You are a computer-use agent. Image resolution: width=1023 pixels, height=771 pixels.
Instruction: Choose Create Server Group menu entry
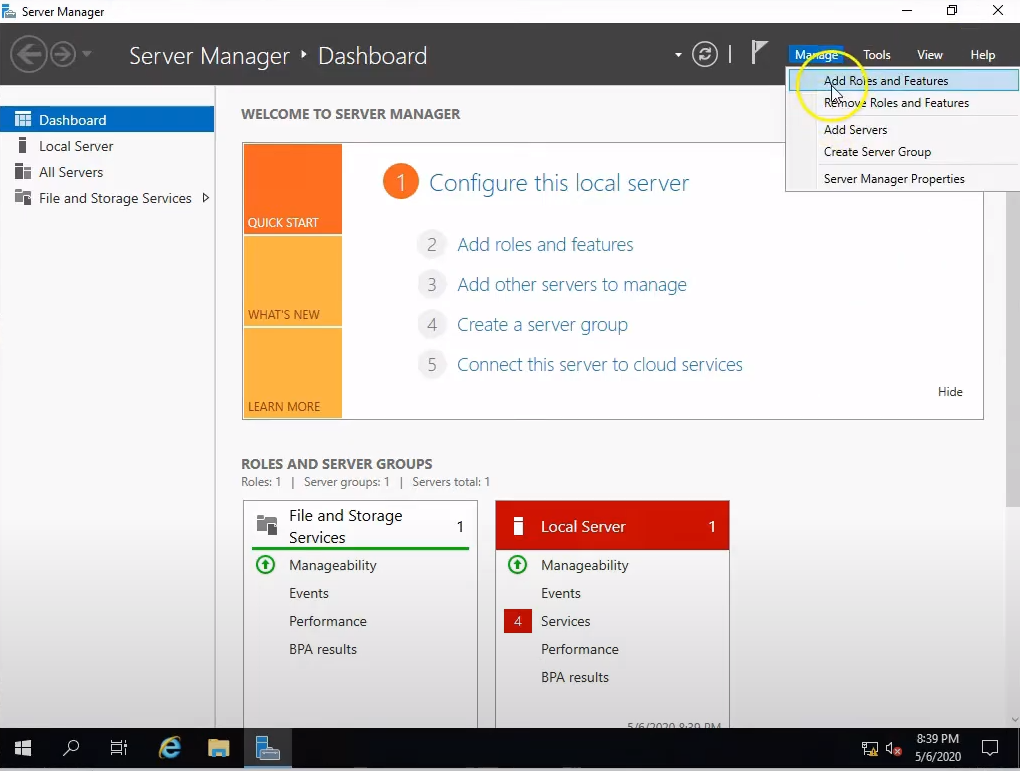[x=904, y=151]
